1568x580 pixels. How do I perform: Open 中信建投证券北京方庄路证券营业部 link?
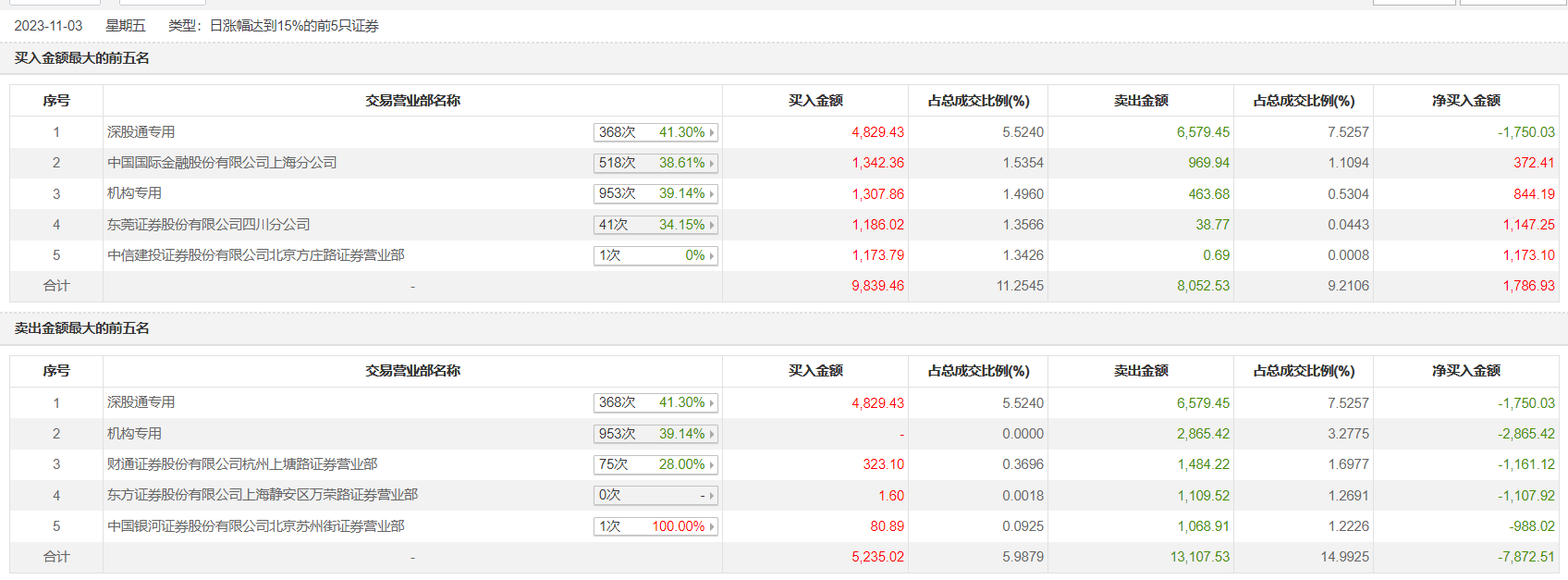click(x=255, y=255)
